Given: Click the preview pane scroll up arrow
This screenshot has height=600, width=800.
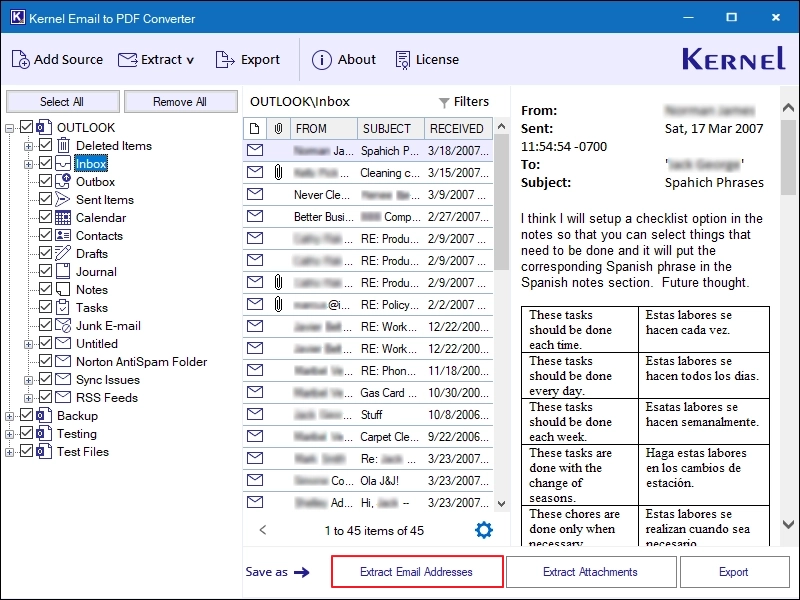Looking at the screenshot, I should [x=788, y=108].
